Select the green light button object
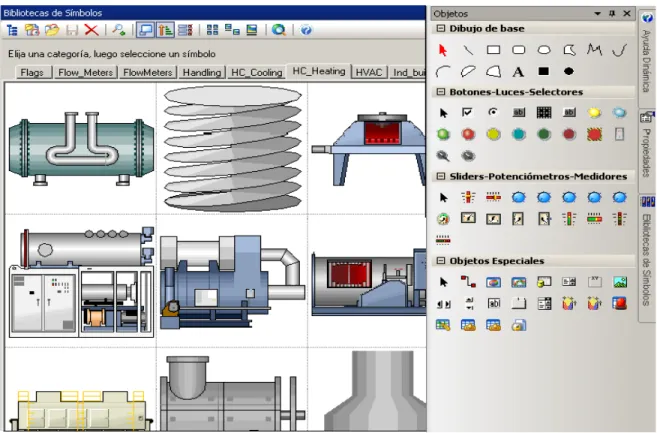The width and height of the screenshot is (657, 433). pos(443,134)
